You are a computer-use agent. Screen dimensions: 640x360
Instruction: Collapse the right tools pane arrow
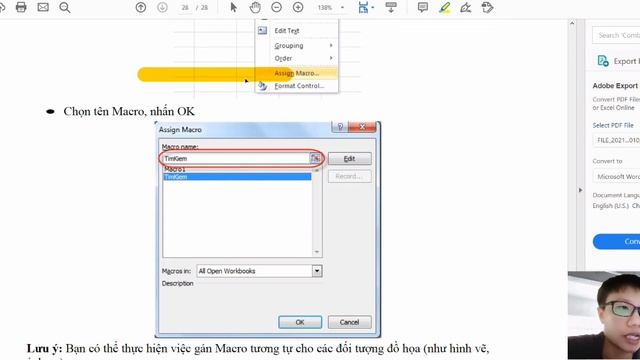point(580,190)
